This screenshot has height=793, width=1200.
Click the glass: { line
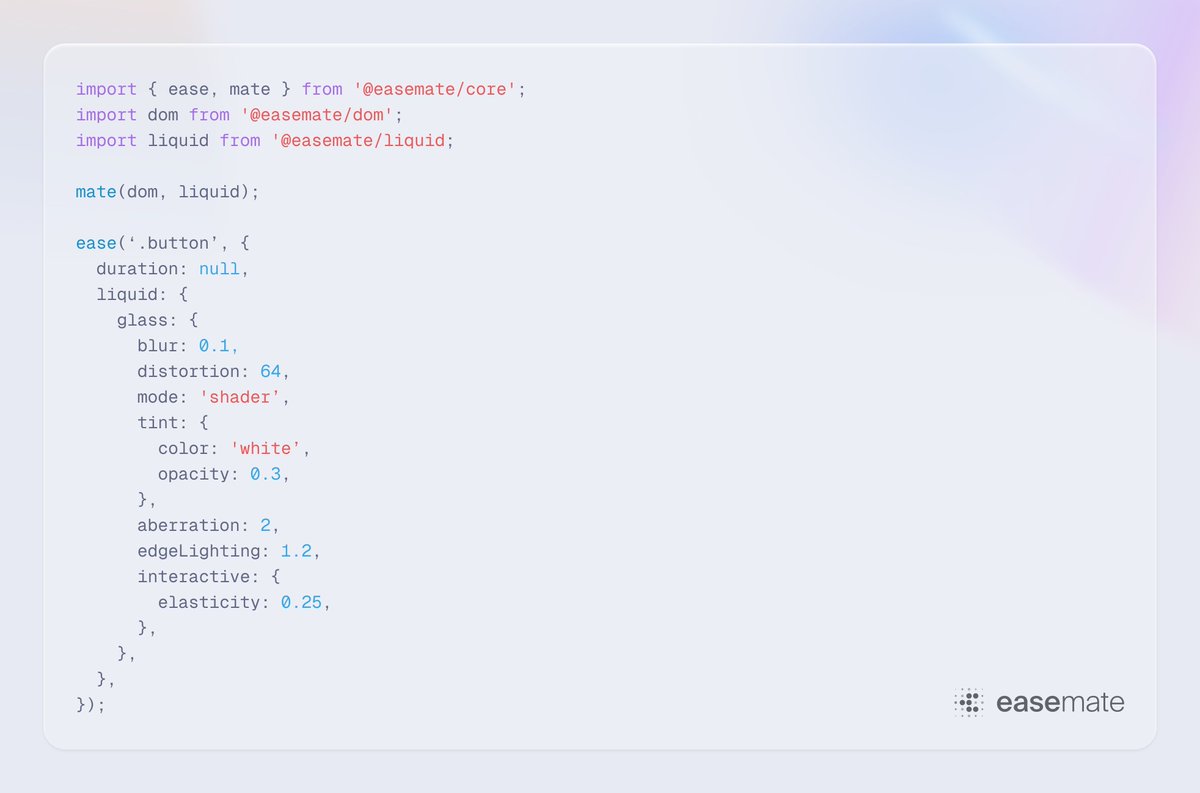158,320
